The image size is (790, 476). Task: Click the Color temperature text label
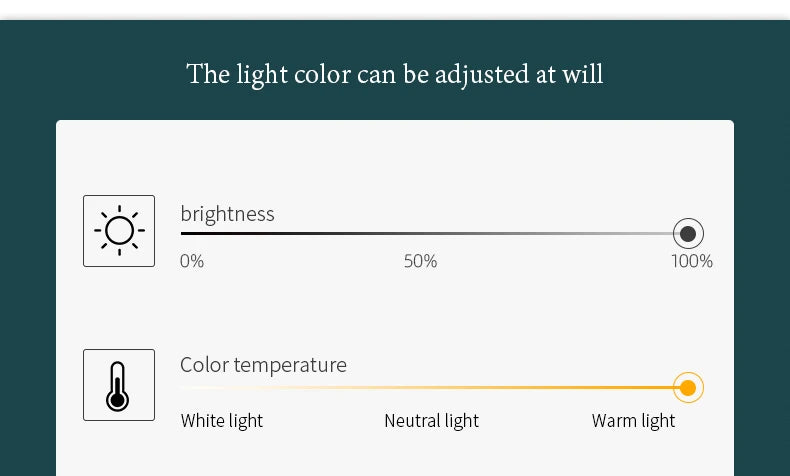click(x=264, y=365)
